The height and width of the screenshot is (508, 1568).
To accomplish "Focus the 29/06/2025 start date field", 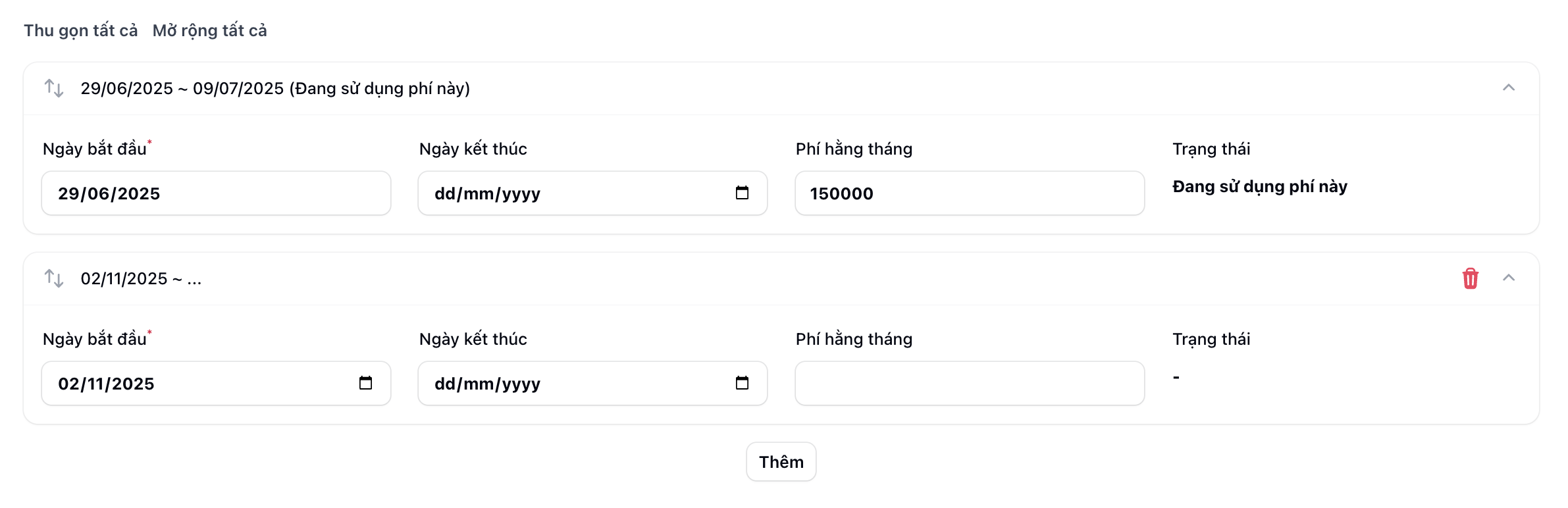I will 216,193.
